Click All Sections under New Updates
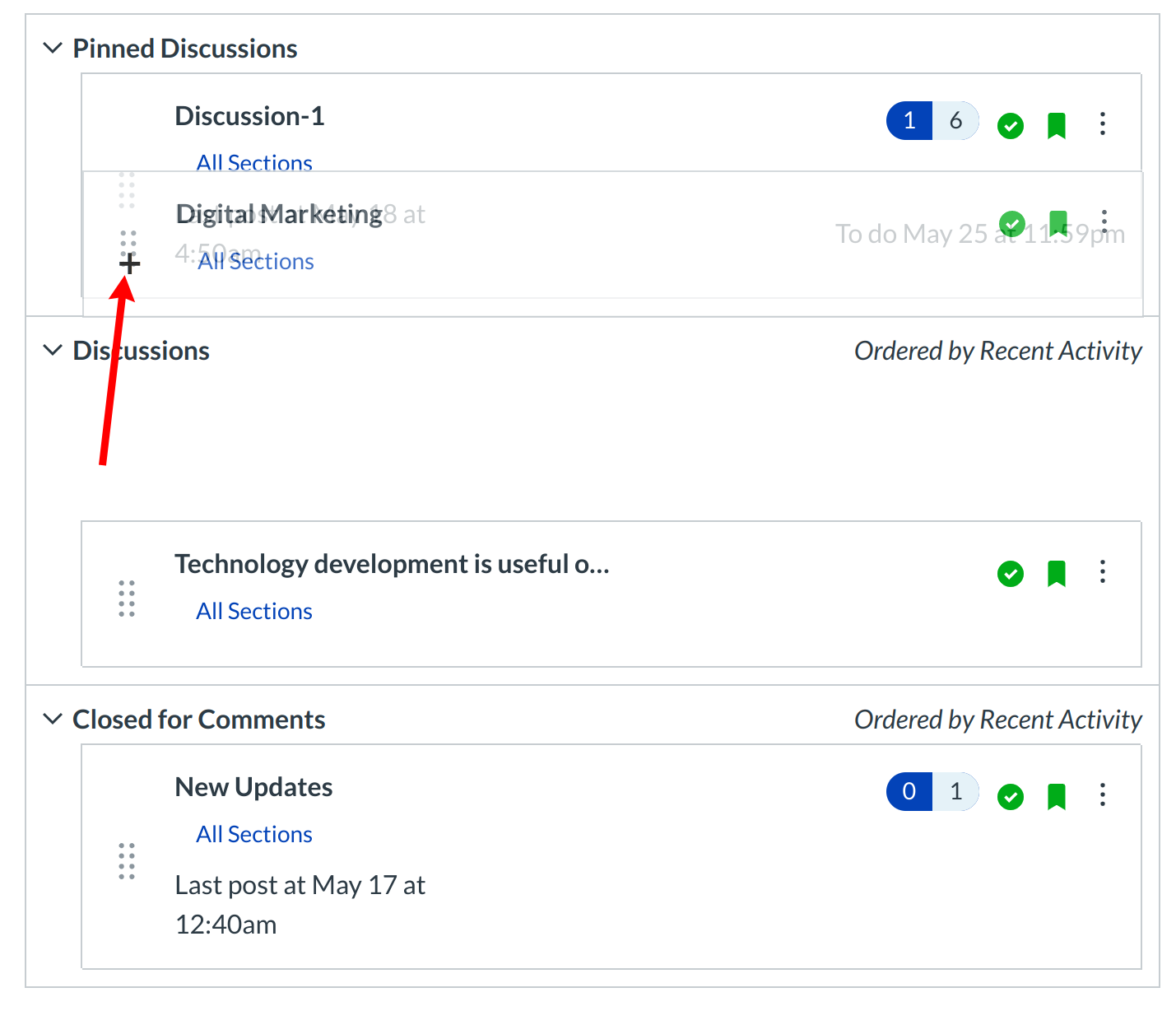The width and height of the screenshot is (1176, 1011). point(253,835)
